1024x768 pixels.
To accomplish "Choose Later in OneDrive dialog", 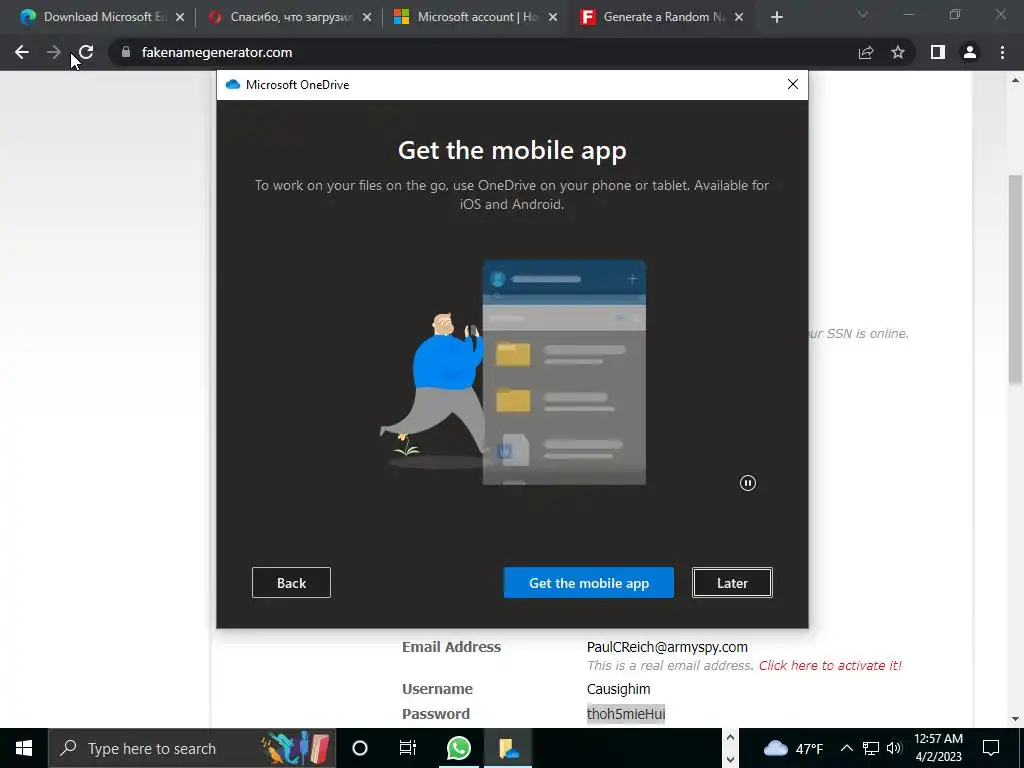I will tap(732, 583).
